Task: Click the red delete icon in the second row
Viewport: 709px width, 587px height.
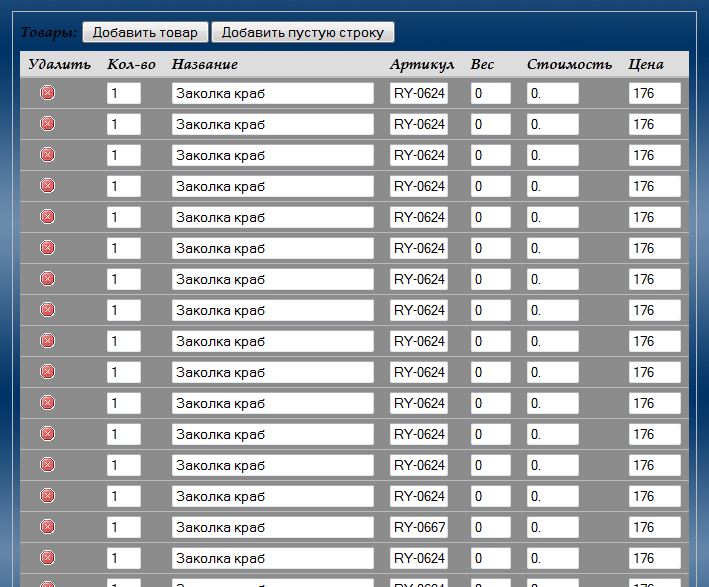Action: point(47,124)
